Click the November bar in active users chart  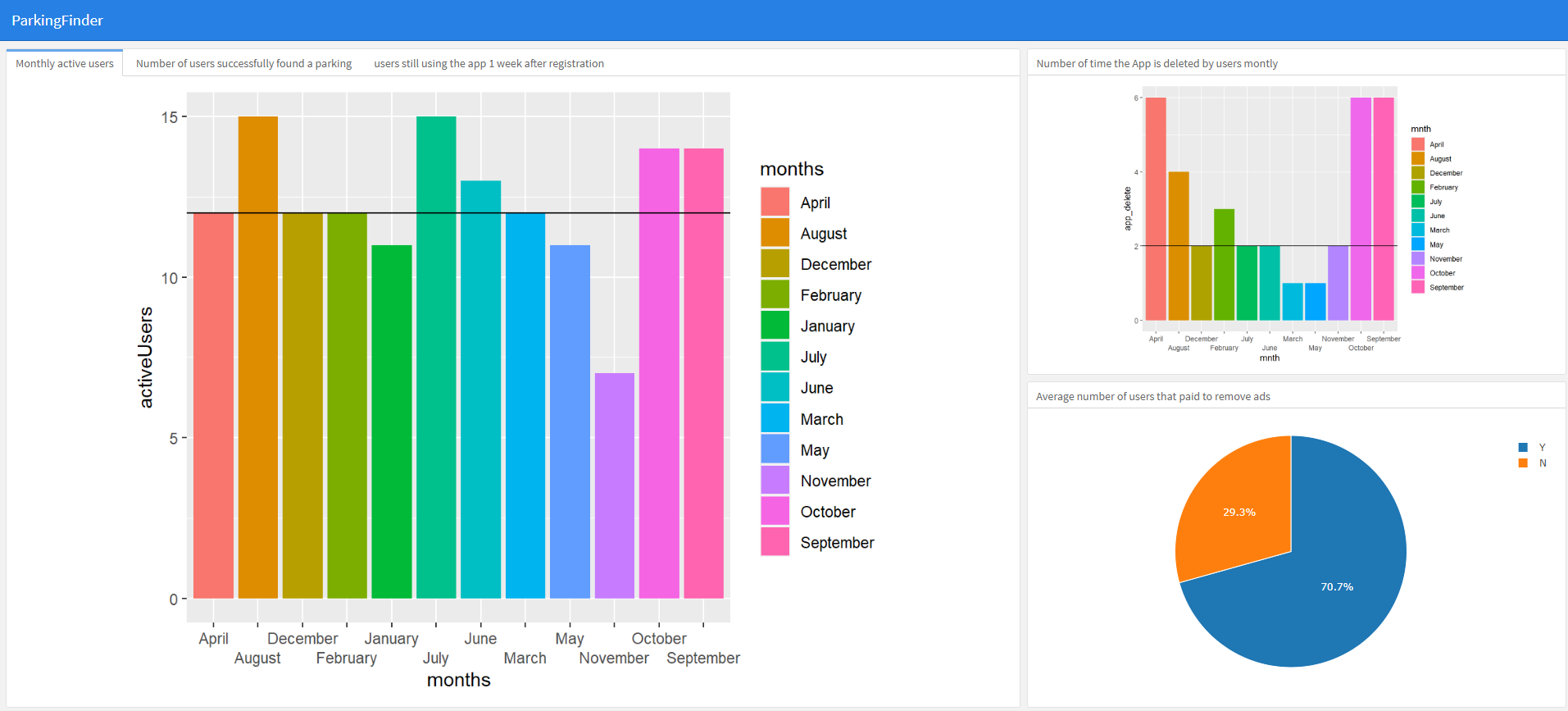tap(615, 485)
